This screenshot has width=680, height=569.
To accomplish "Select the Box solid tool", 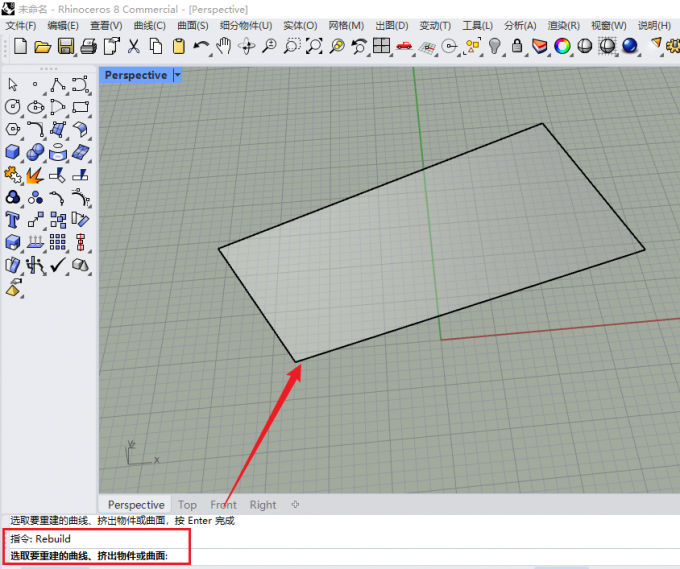I will coord(13,152).
